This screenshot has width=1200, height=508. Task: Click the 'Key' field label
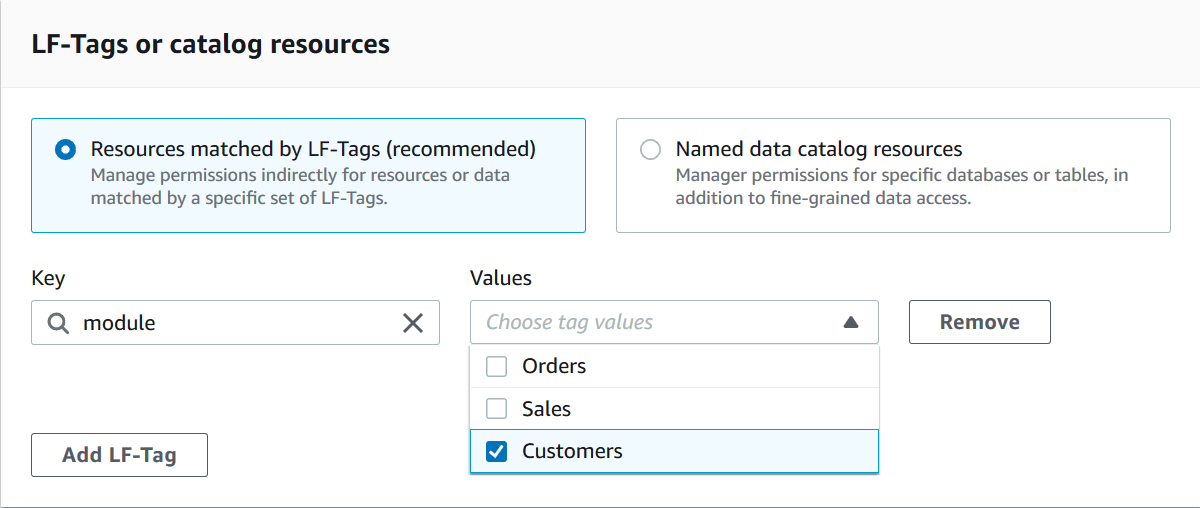[47, 278]
